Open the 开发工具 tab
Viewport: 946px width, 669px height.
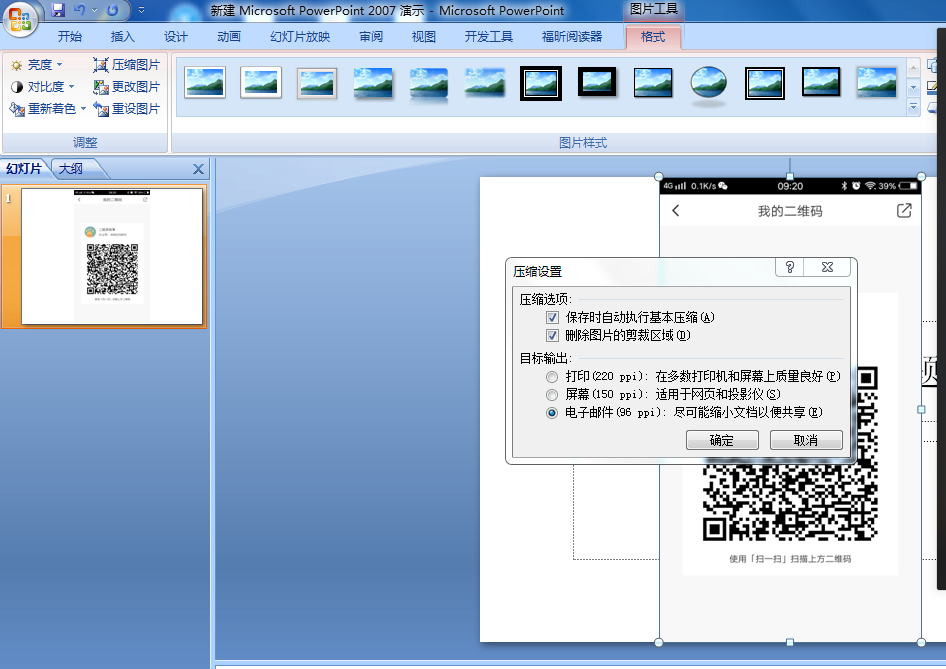coord(489,37)
